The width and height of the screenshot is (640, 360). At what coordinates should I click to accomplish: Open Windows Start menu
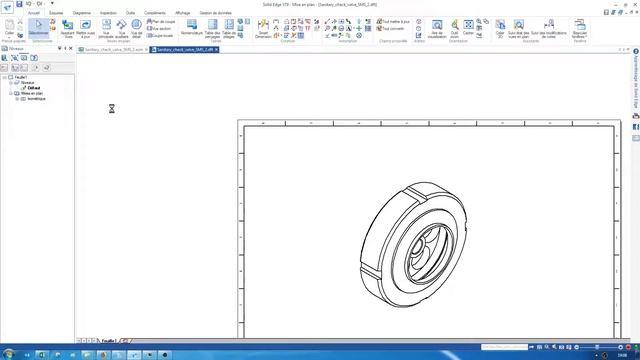click(x=8, y=354)
